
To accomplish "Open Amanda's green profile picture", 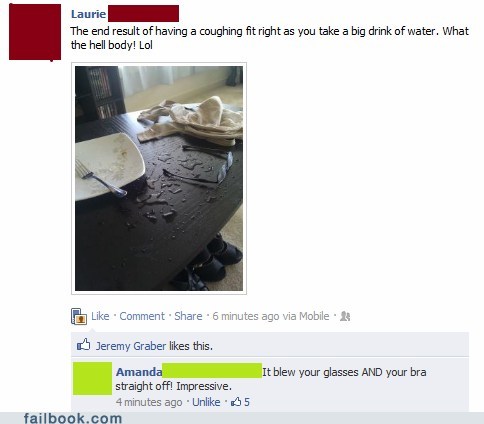I will coord(92,378).
